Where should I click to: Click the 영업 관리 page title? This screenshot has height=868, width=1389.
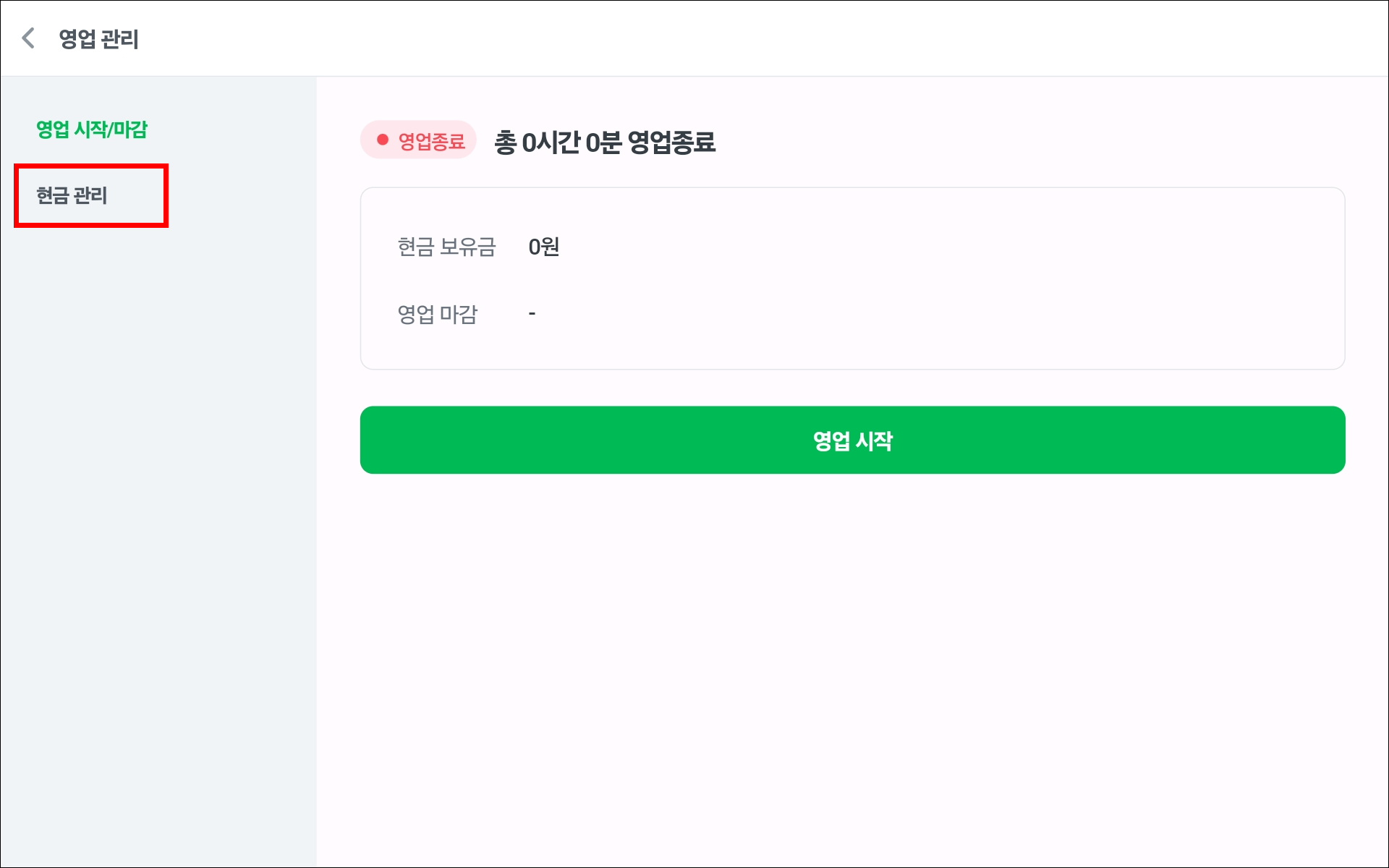click(98, 39)
